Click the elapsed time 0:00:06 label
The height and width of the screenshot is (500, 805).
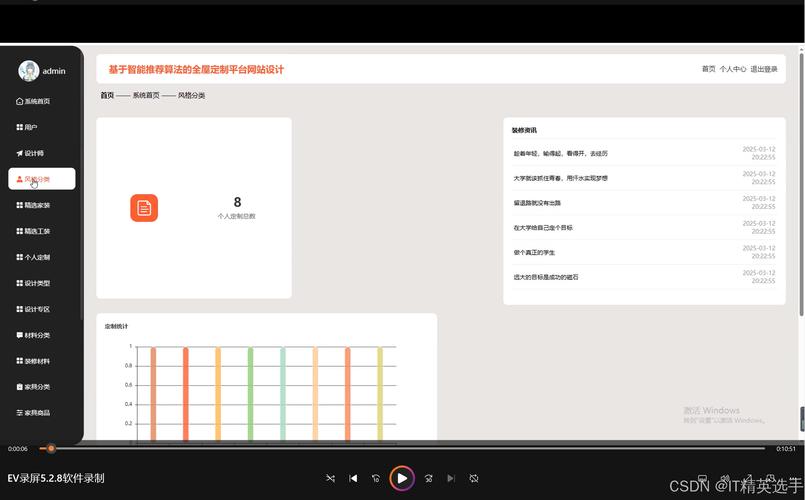[x=17, y=449]
